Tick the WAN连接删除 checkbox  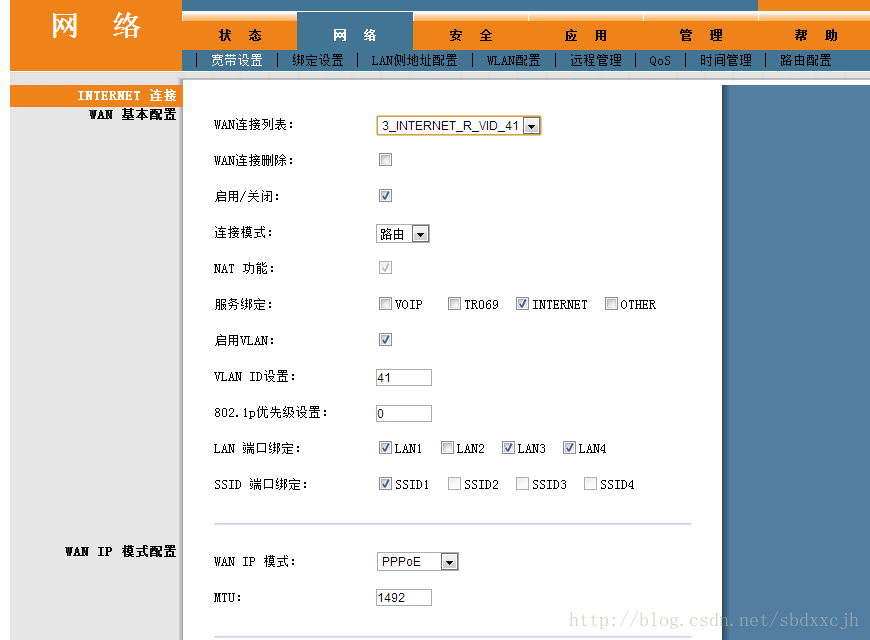coord(385,160)
